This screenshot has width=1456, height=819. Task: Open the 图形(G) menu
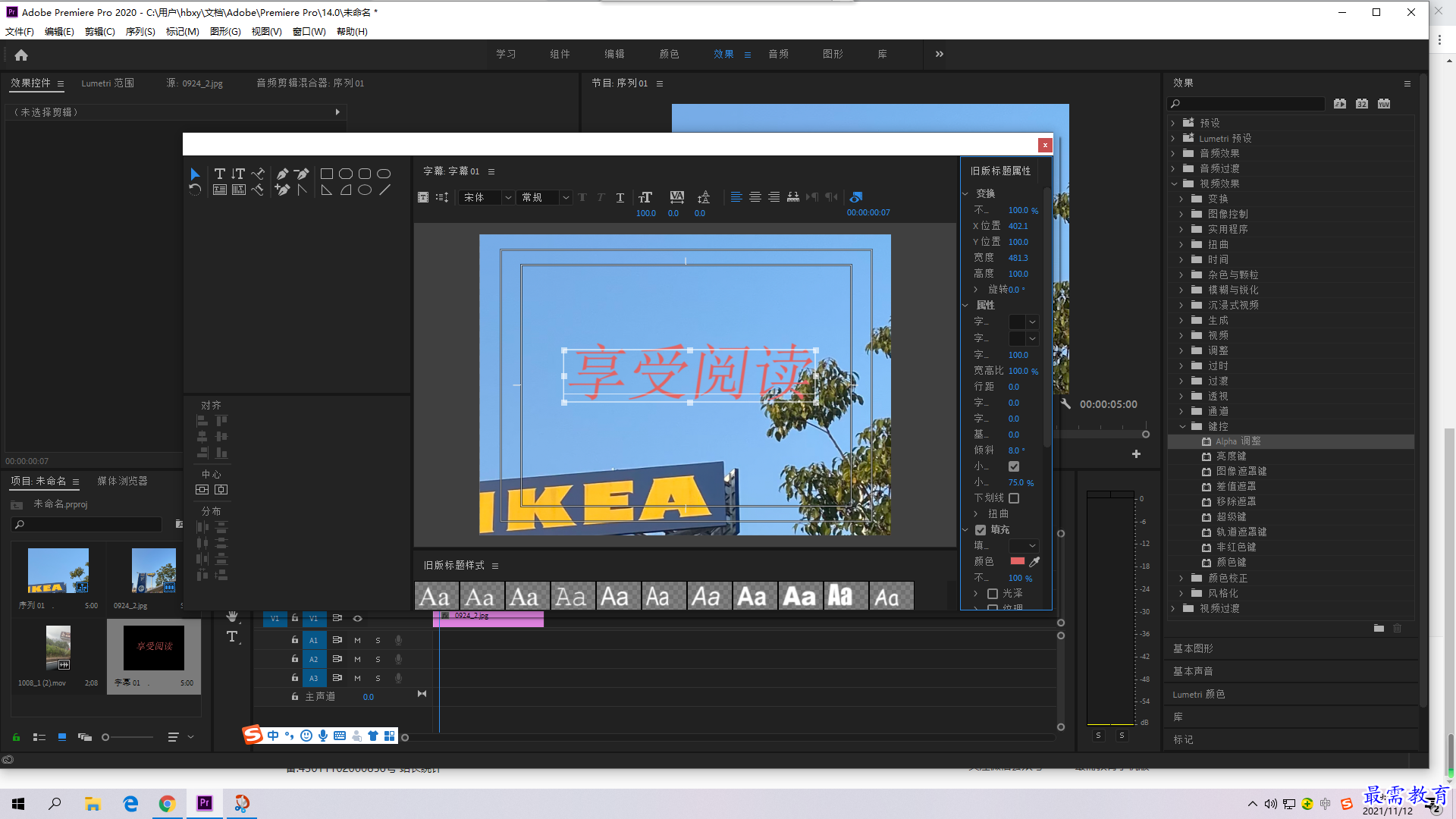tap(225, 32)
